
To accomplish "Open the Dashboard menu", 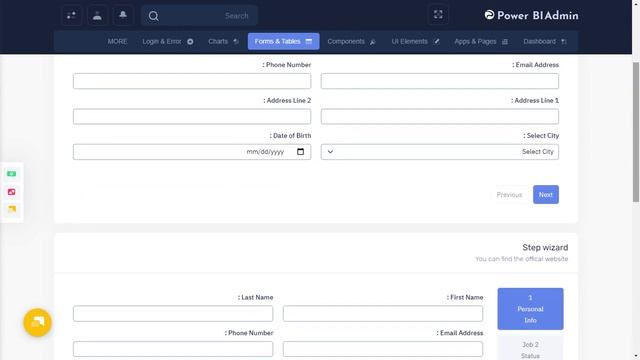I will (545, 41).
